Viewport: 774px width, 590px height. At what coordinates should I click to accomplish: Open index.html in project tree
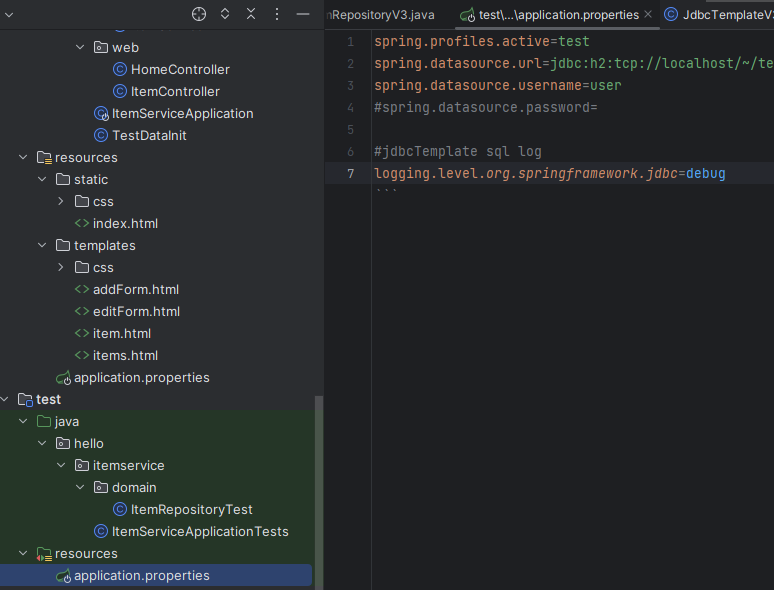(125, 223)
